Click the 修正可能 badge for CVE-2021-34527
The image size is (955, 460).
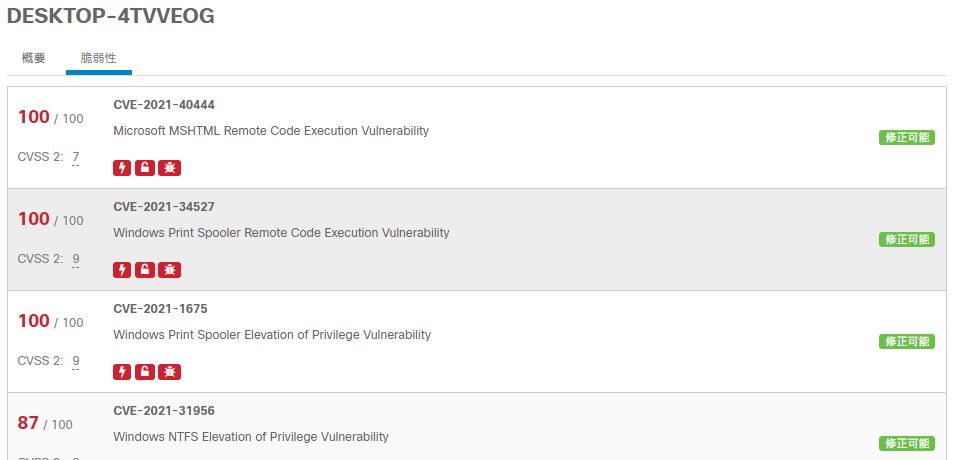[906, 240]
